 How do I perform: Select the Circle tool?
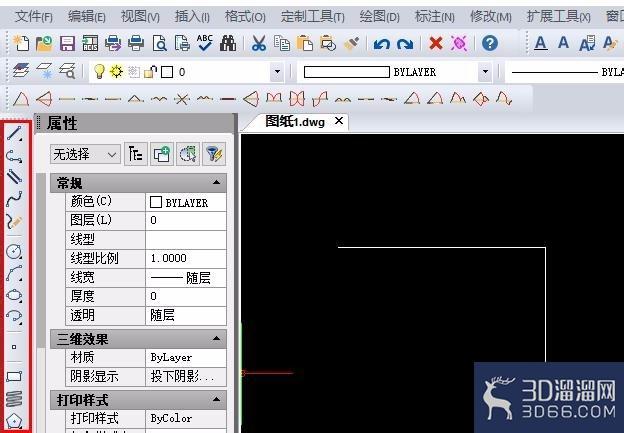coord(14,251)
